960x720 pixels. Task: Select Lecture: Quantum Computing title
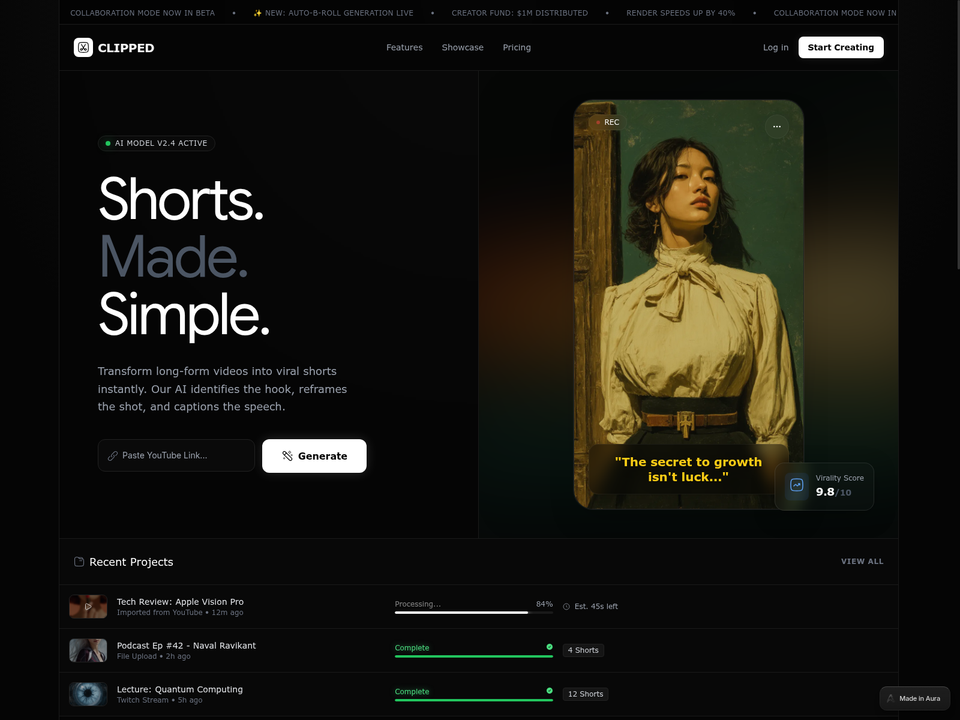(180, 689)
